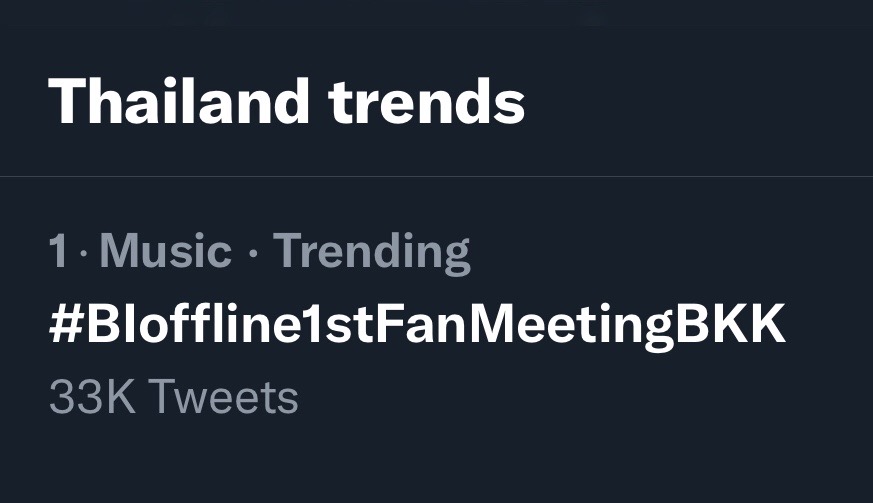Open the first trending item row

click(436, 323)
